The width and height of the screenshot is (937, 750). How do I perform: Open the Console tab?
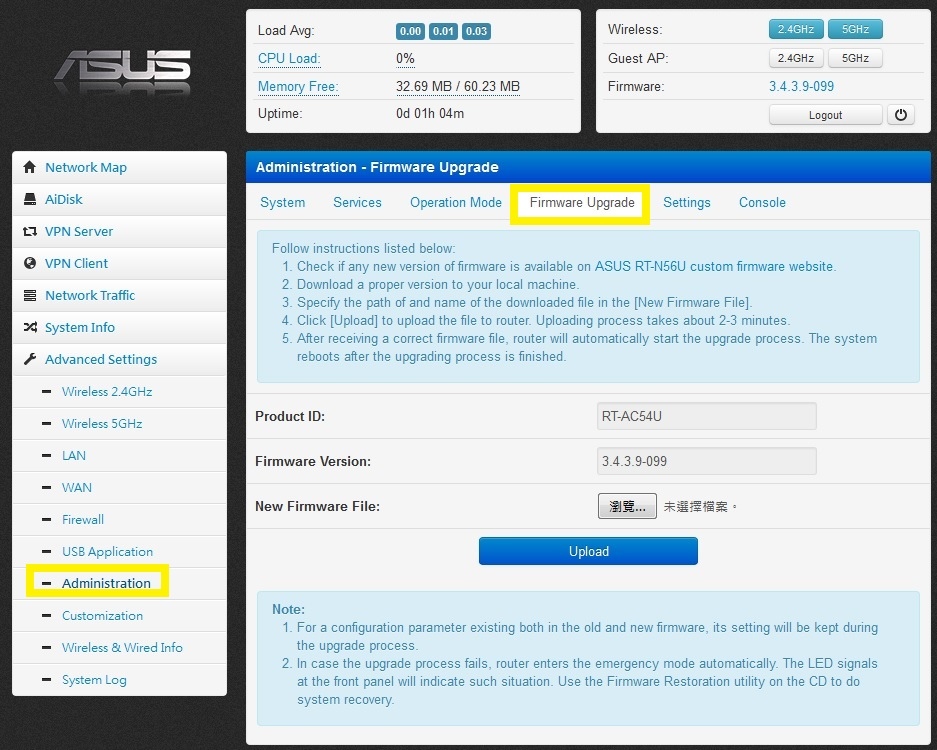tap(763, 203)
